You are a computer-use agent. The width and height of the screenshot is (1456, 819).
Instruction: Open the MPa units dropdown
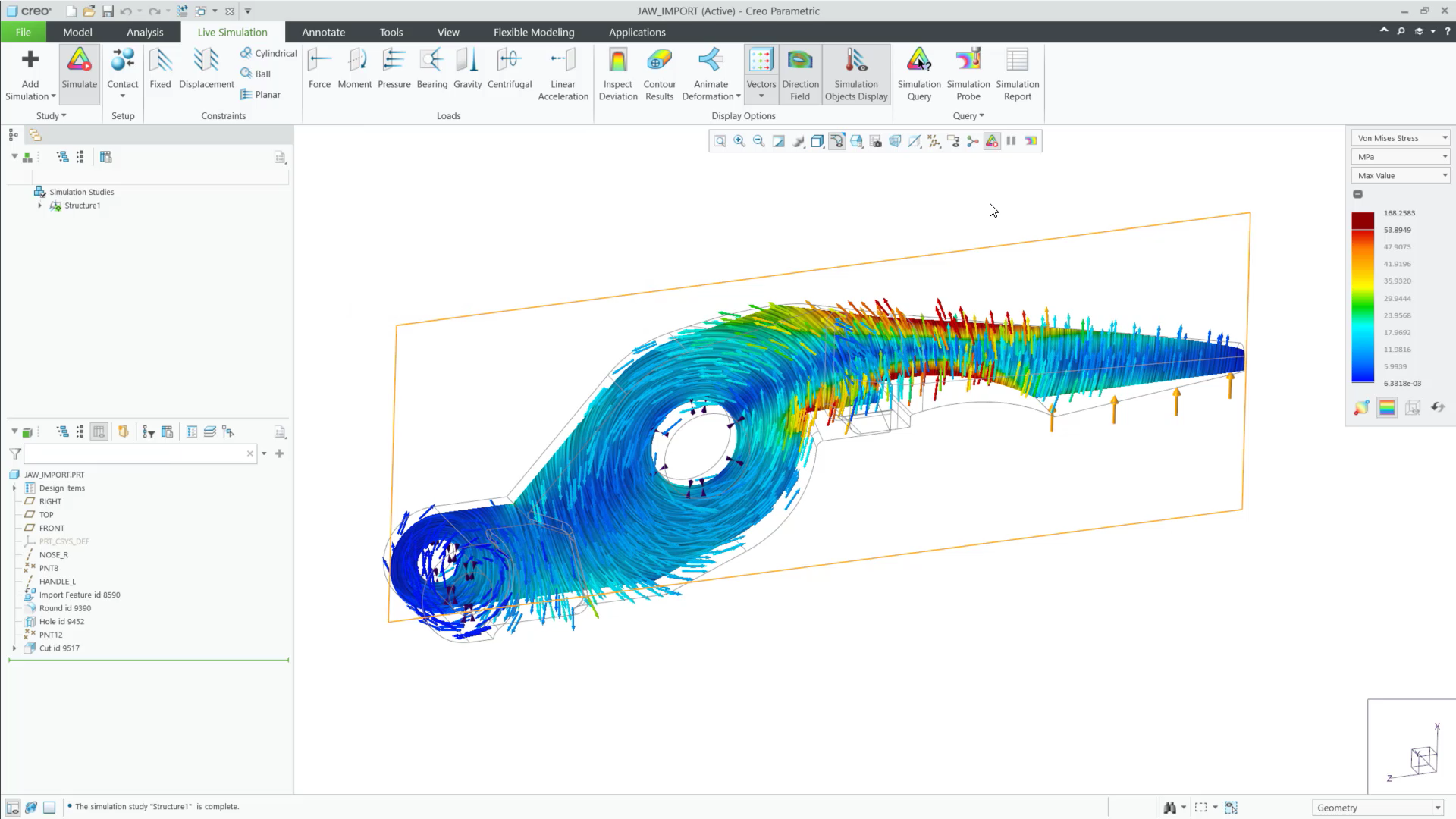(1401, 157)
